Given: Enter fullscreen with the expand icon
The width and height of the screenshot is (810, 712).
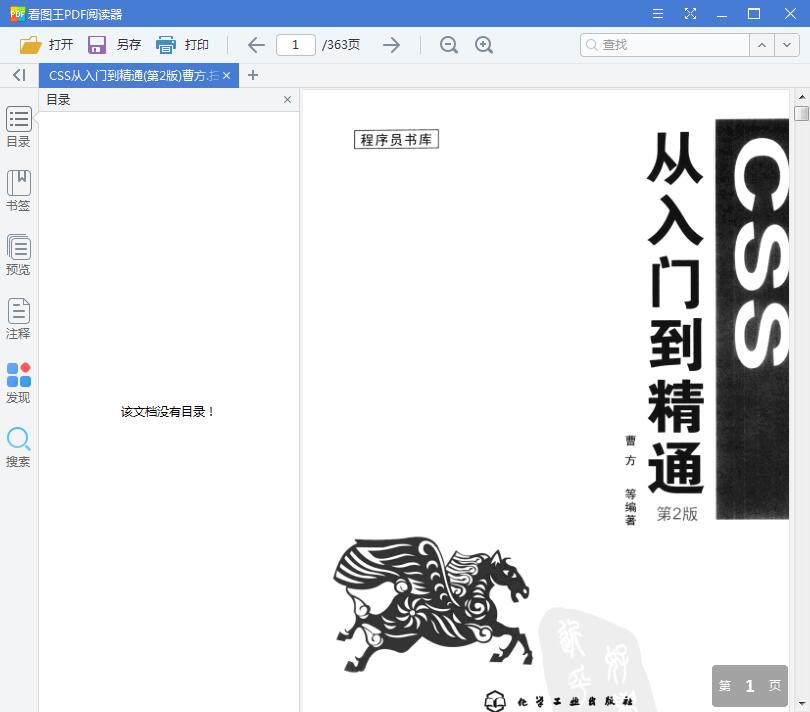Looking at the screenshot, I should coord(690,14).
